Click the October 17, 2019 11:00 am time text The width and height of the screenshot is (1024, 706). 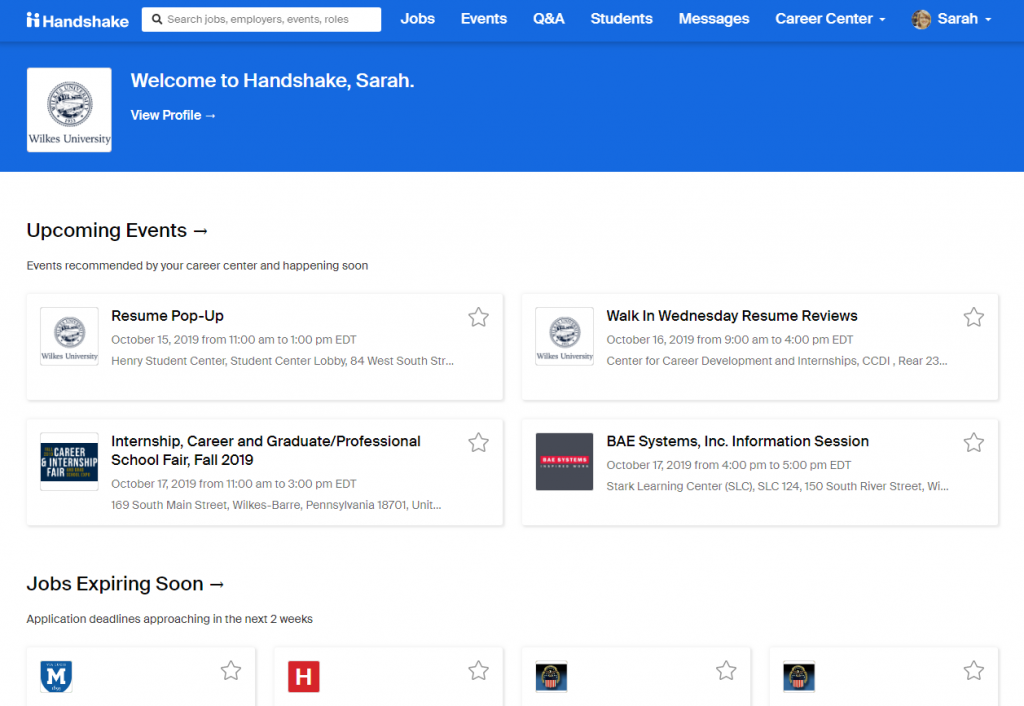coord(234,484)
